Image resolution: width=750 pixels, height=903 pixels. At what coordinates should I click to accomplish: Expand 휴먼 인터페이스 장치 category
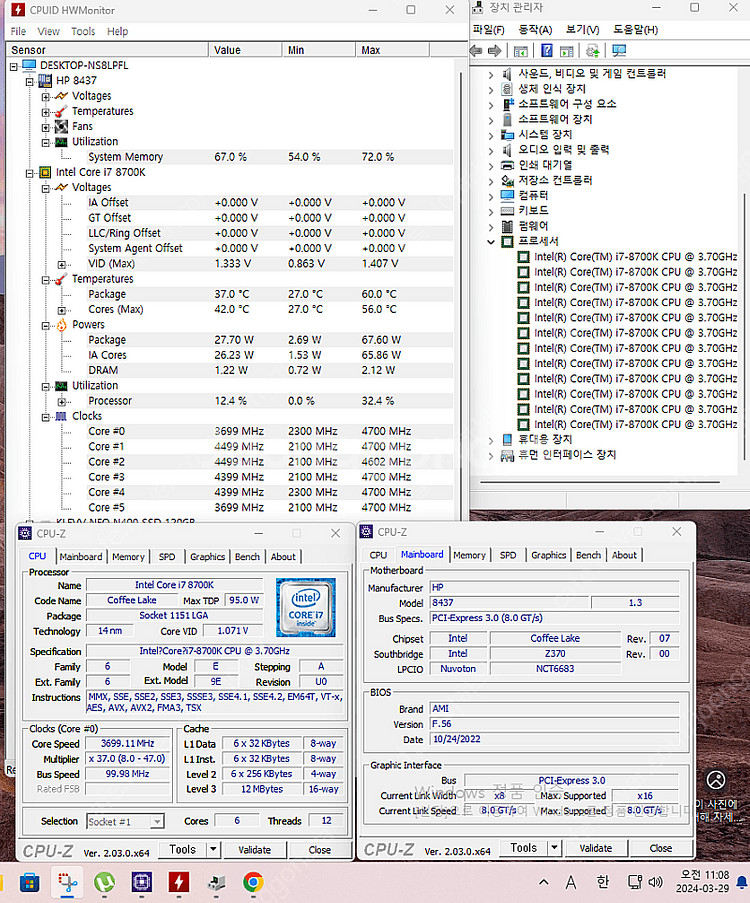[491, 456]
